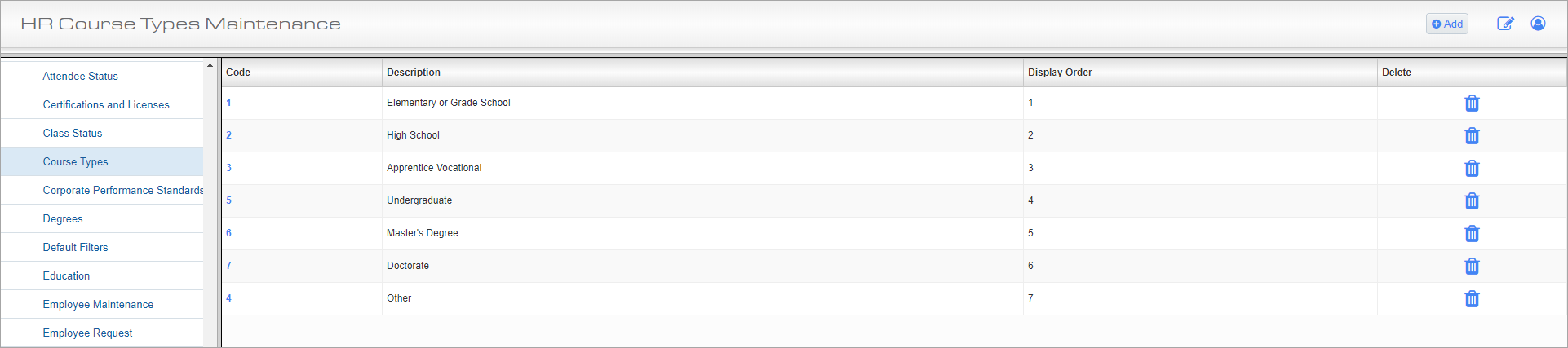Click the Description column header
The image size is (1568, 348).
pos(414,73)
